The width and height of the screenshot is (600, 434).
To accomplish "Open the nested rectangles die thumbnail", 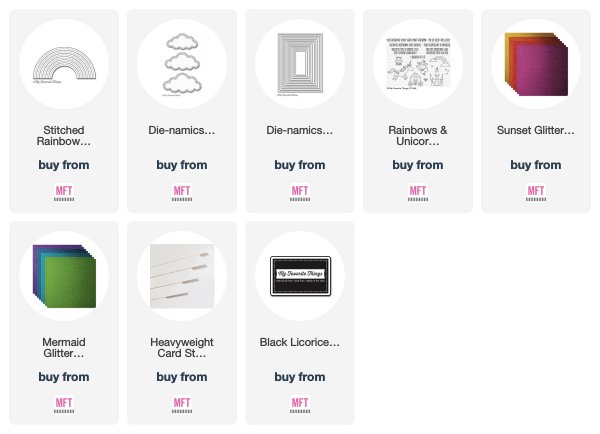I will pos(300,64).
